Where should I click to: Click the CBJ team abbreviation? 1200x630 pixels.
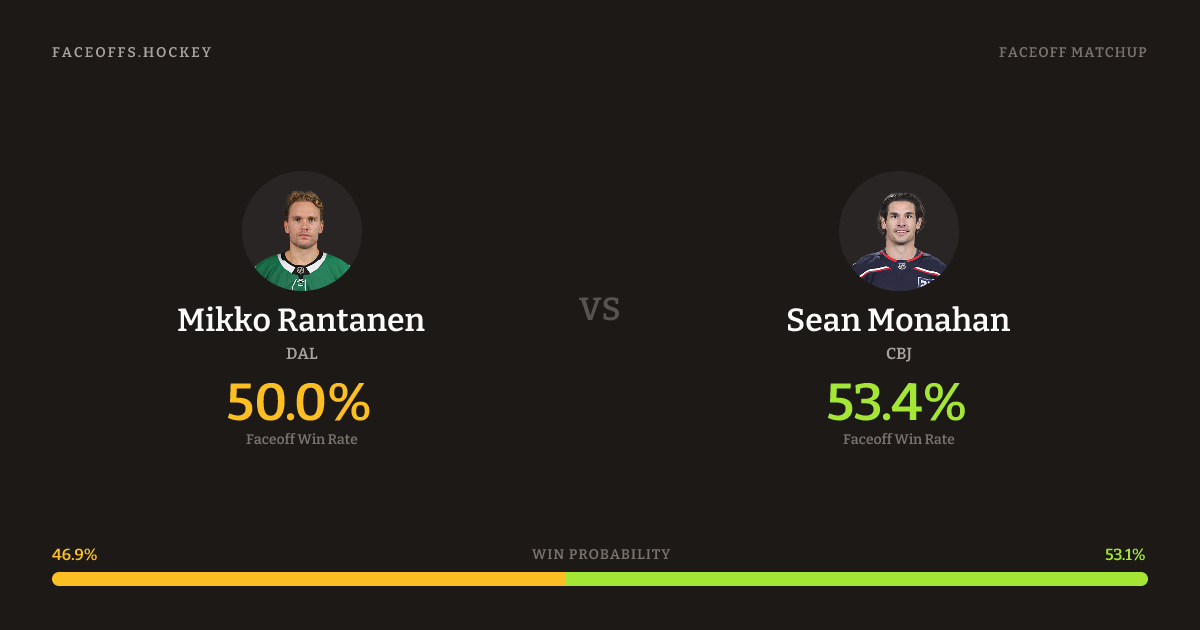[x=898, y=353]
